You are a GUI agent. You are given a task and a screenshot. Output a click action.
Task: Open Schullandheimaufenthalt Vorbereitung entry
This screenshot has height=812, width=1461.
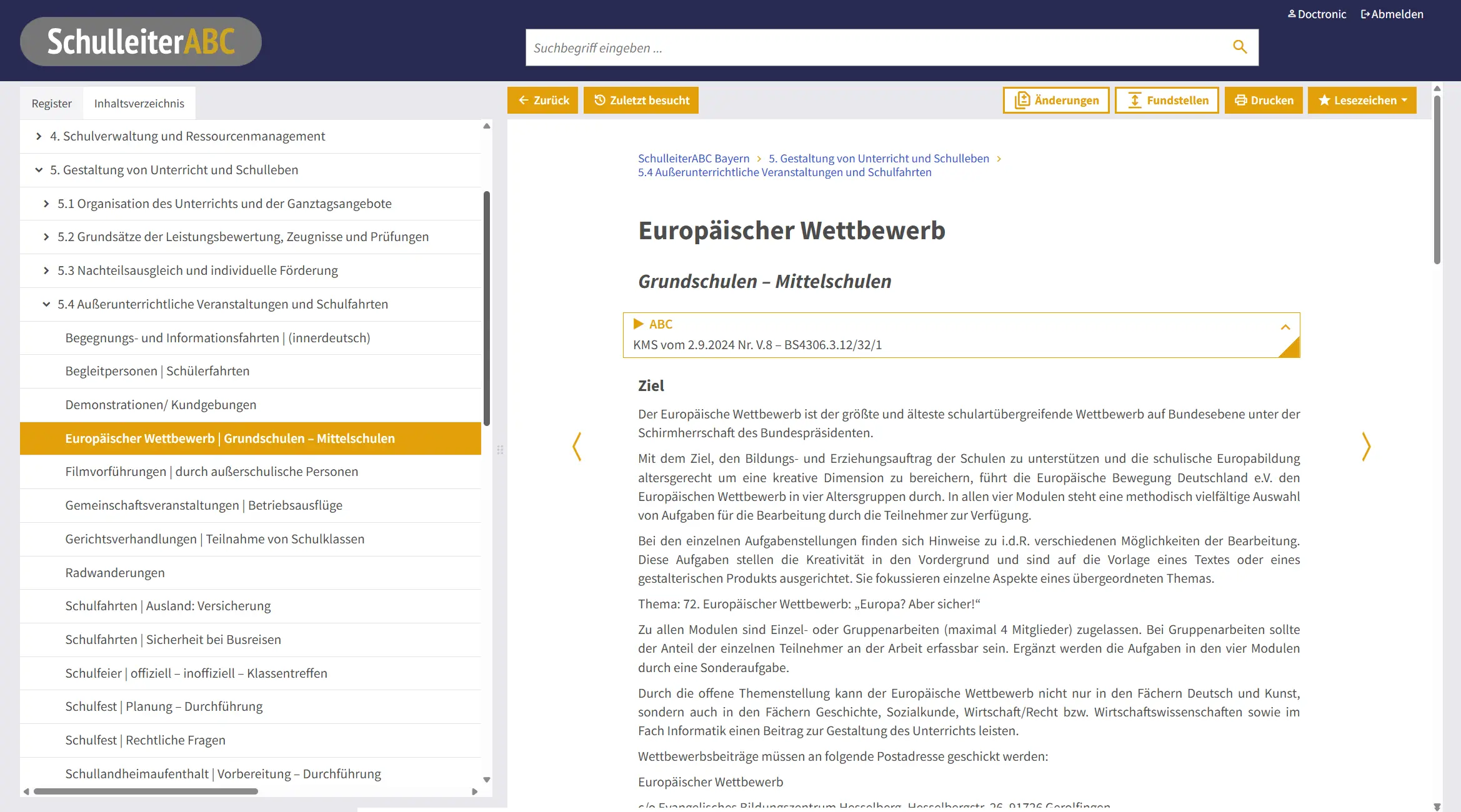(251, 774)
